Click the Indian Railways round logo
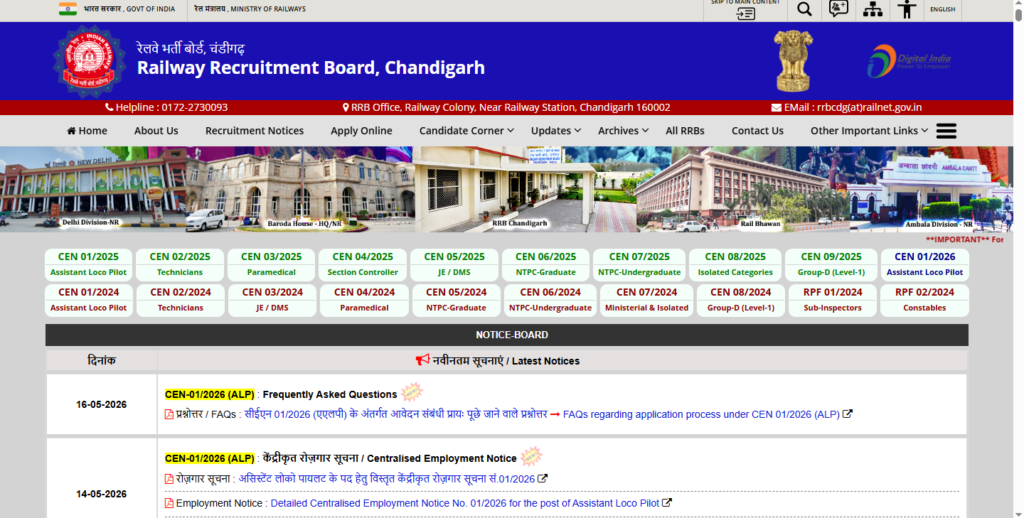 89,61
